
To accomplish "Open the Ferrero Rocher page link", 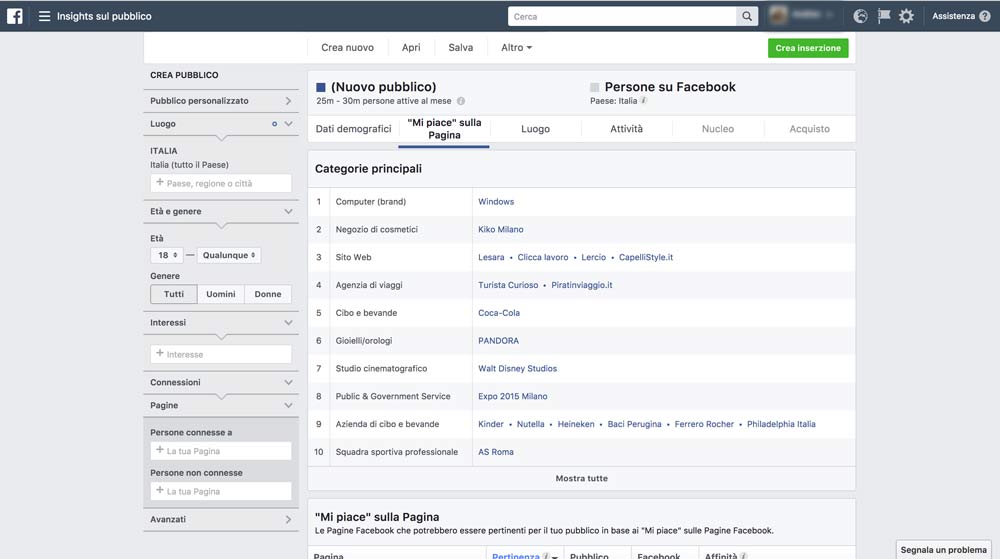I will point(704,424).
